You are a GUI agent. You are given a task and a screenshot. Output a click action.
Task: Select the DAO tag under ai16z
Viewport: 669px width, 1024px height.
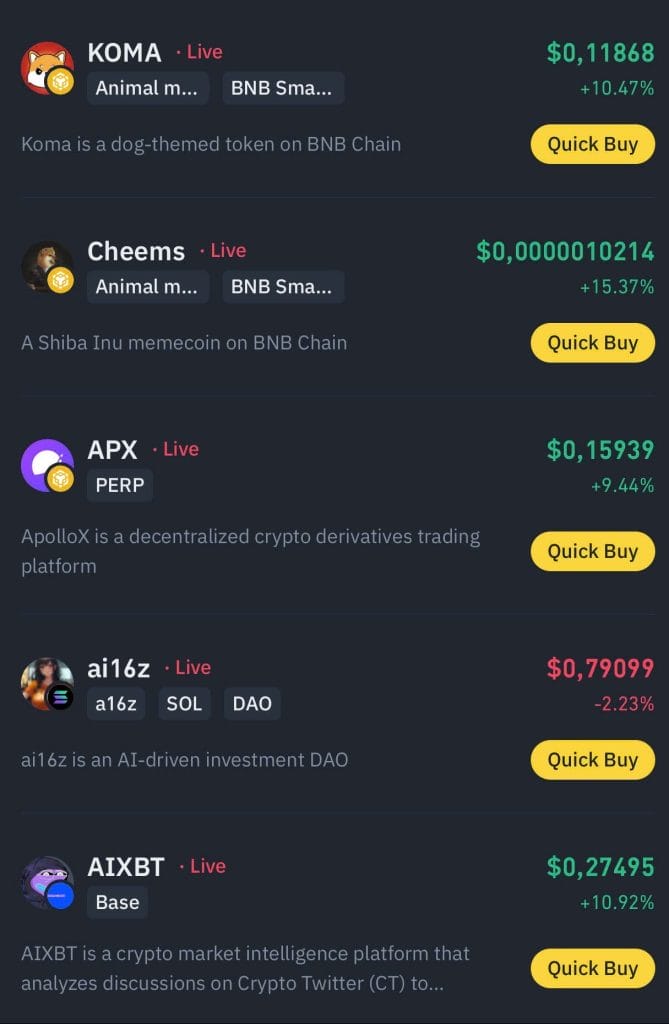click(252, 703)
